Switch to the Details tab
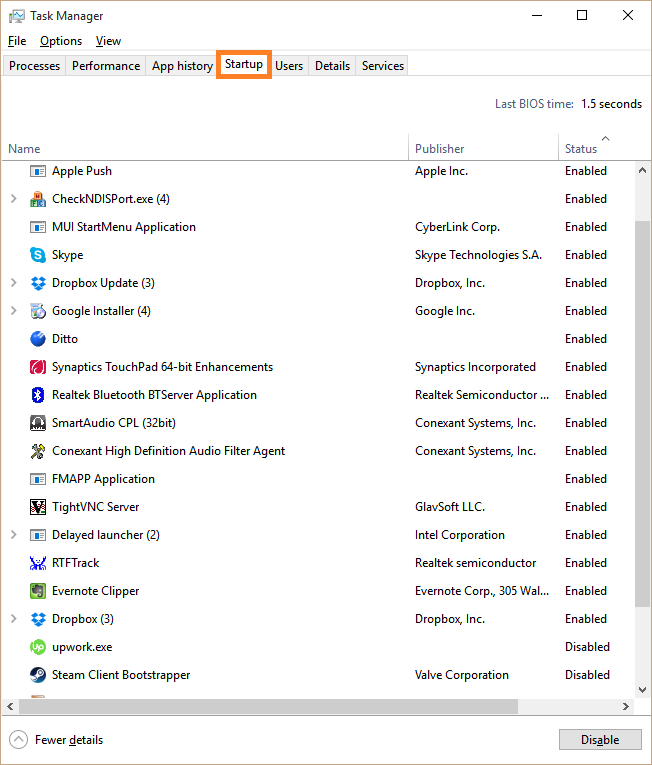 click(x=332, y=66)
